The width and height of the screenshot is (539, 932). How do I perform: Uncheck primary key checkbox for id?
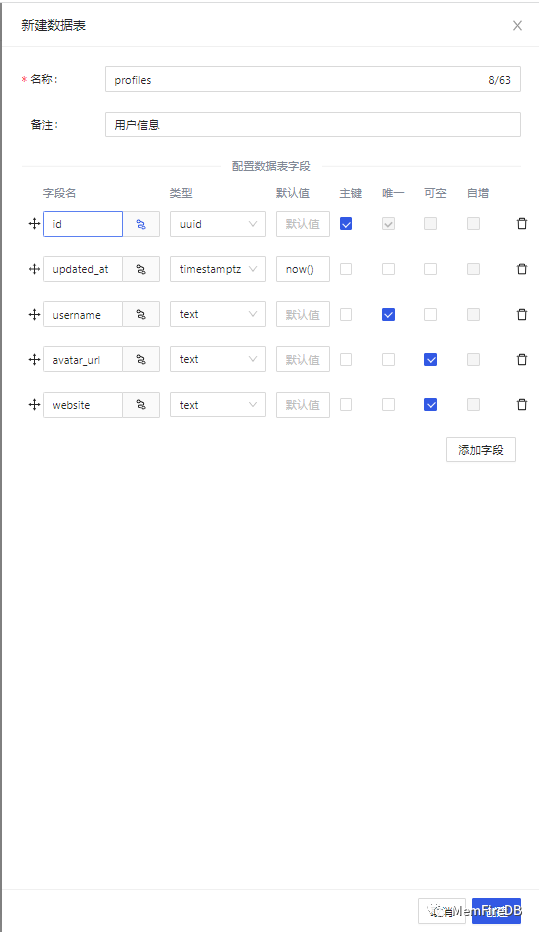click(x=346, y=224)
